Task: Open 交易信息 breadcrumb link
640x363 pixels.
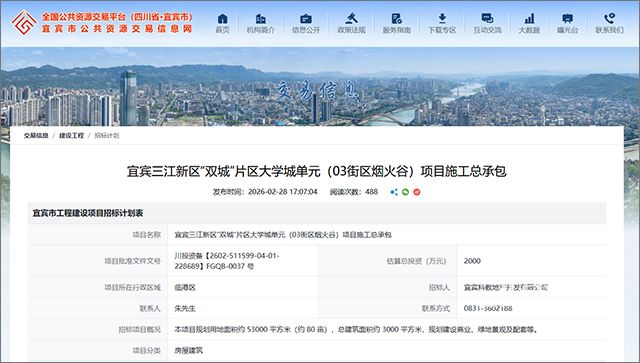Action: coord(36,136)
